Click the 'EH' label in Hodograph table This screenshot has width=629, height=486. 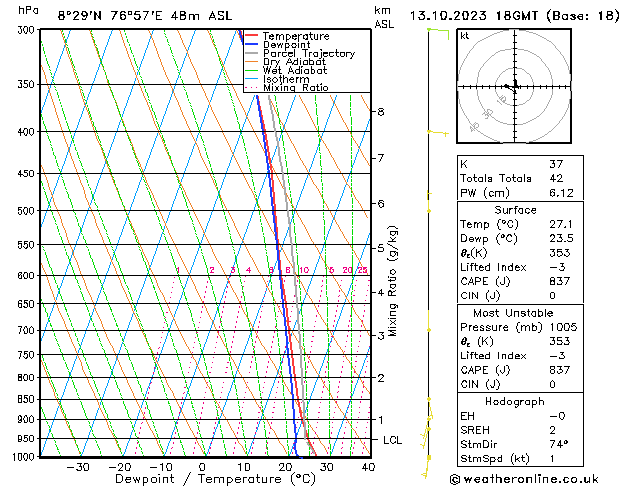tap(467, 416)
